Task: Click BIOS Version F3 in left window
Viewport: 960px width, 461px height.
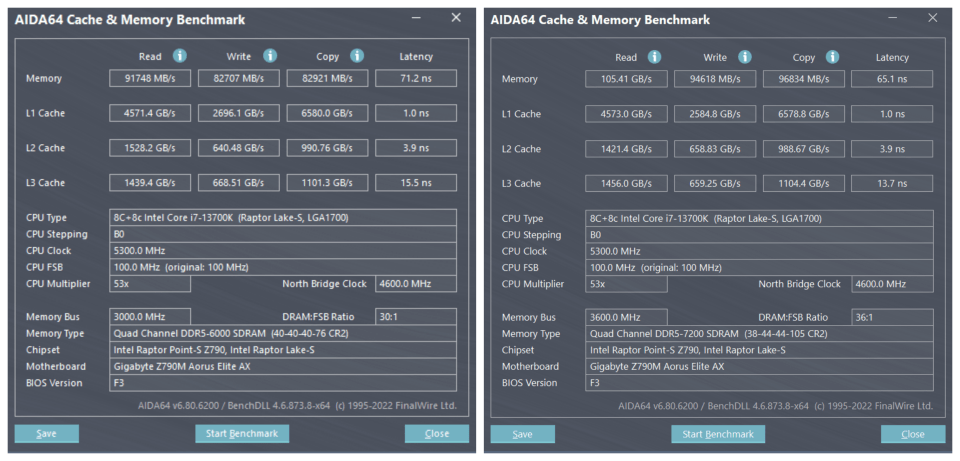Action: click(283, 383)
